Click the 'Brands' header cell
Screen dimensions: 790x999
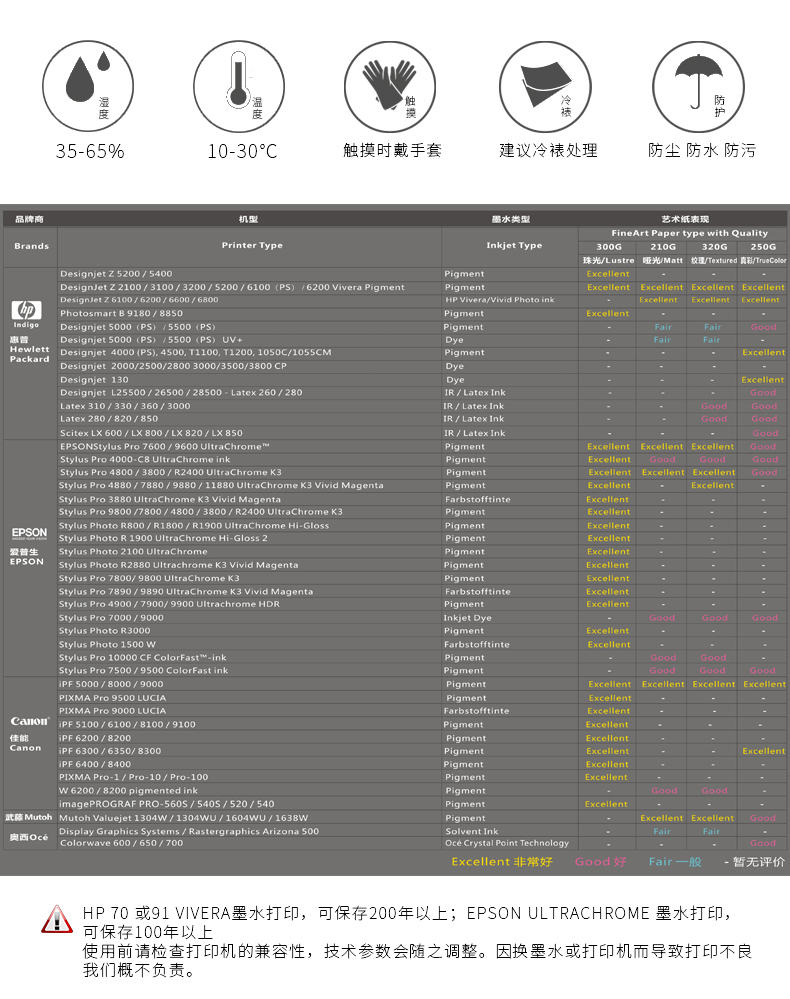31,246
